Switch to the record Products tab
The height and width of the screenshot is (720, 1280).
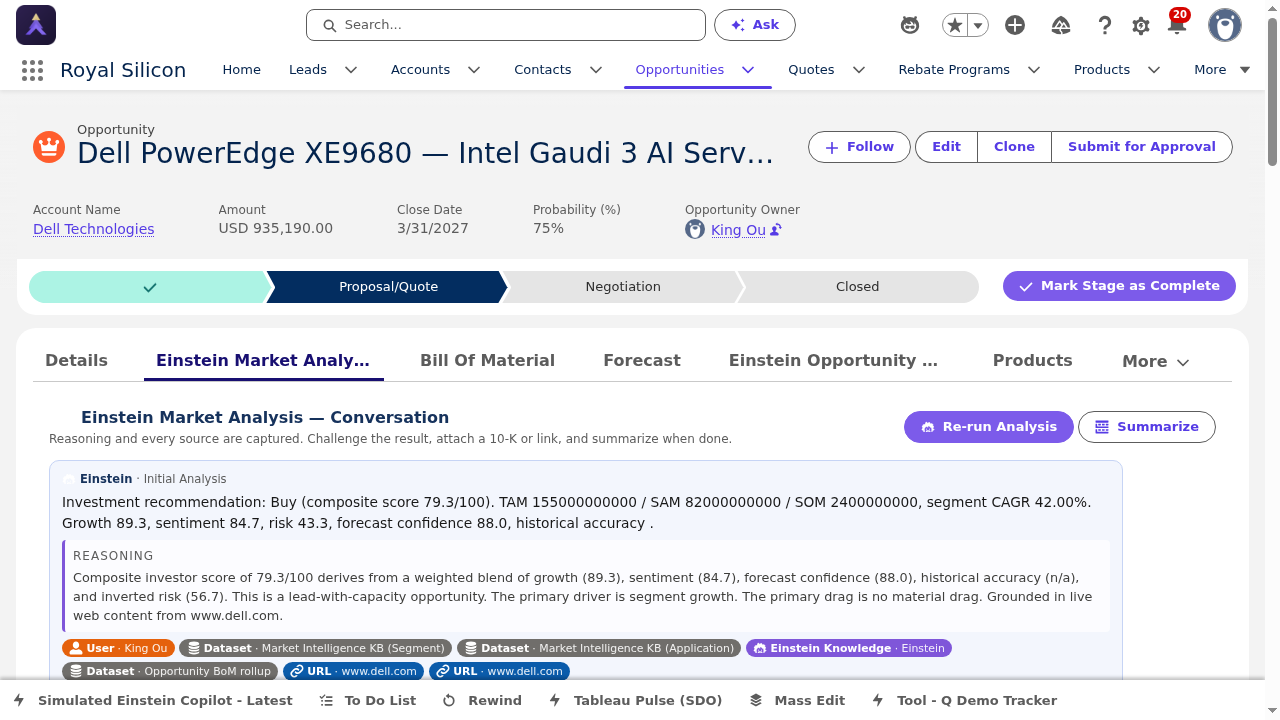coord(1032,361)
